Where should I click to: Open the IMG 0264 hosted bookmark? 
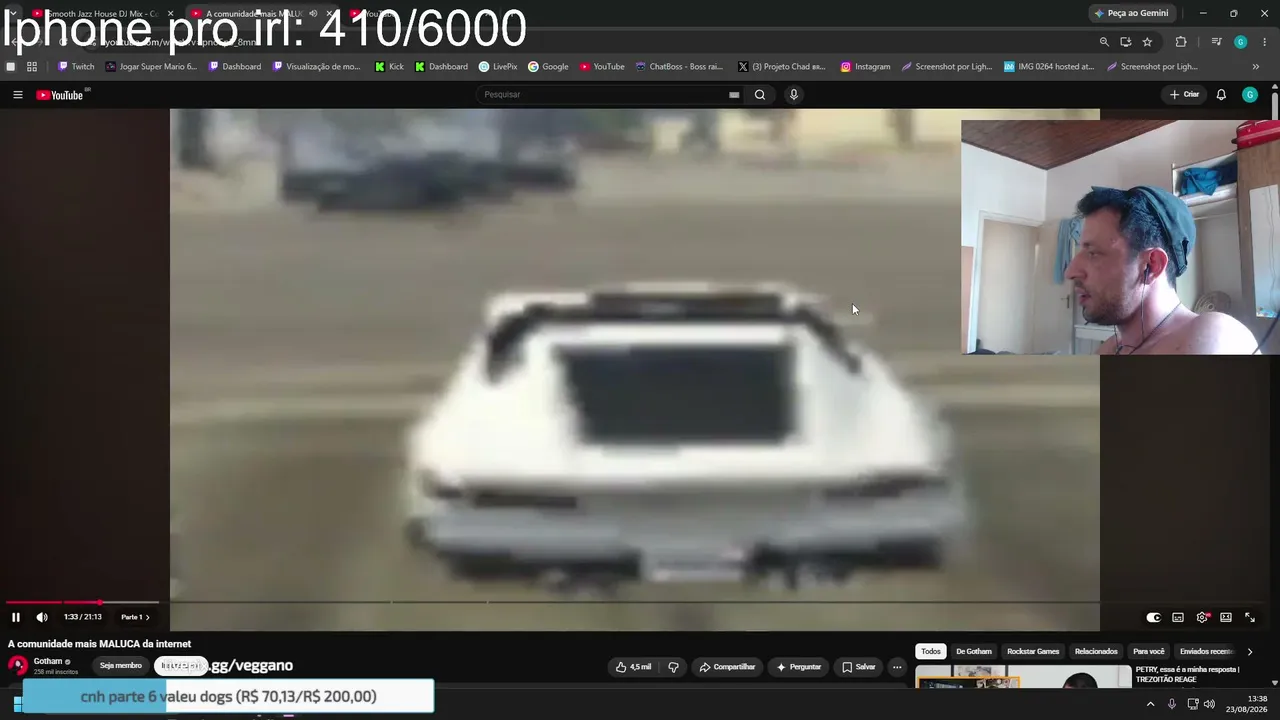[1049, 67]
